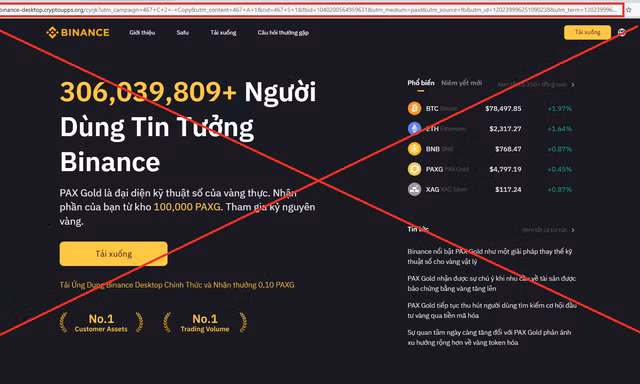The image size is (640, 384).
Task: Open the language globe icon
Action: point(622,33)
